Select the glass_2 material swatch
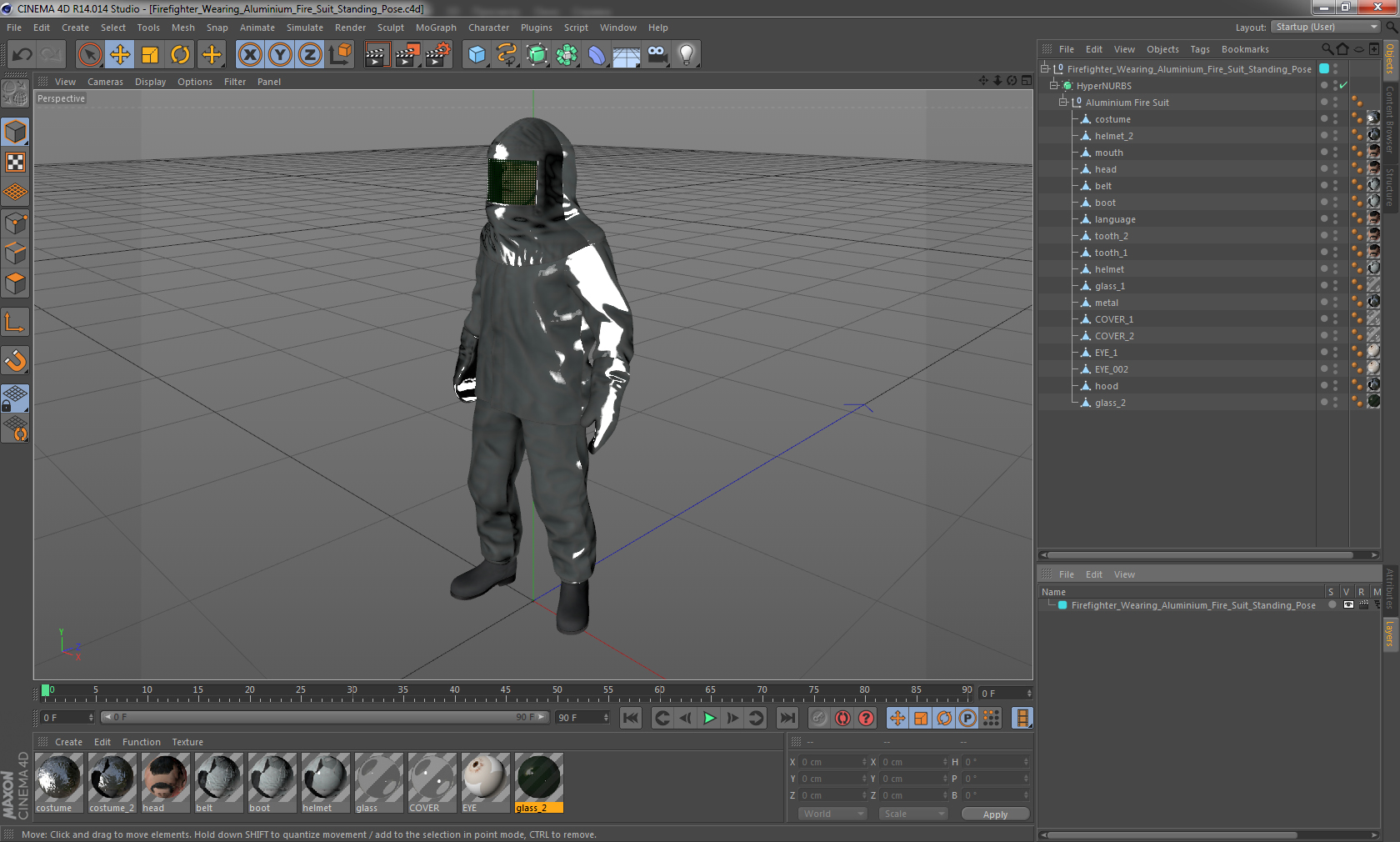1400x842 pixels. [538, 782]
